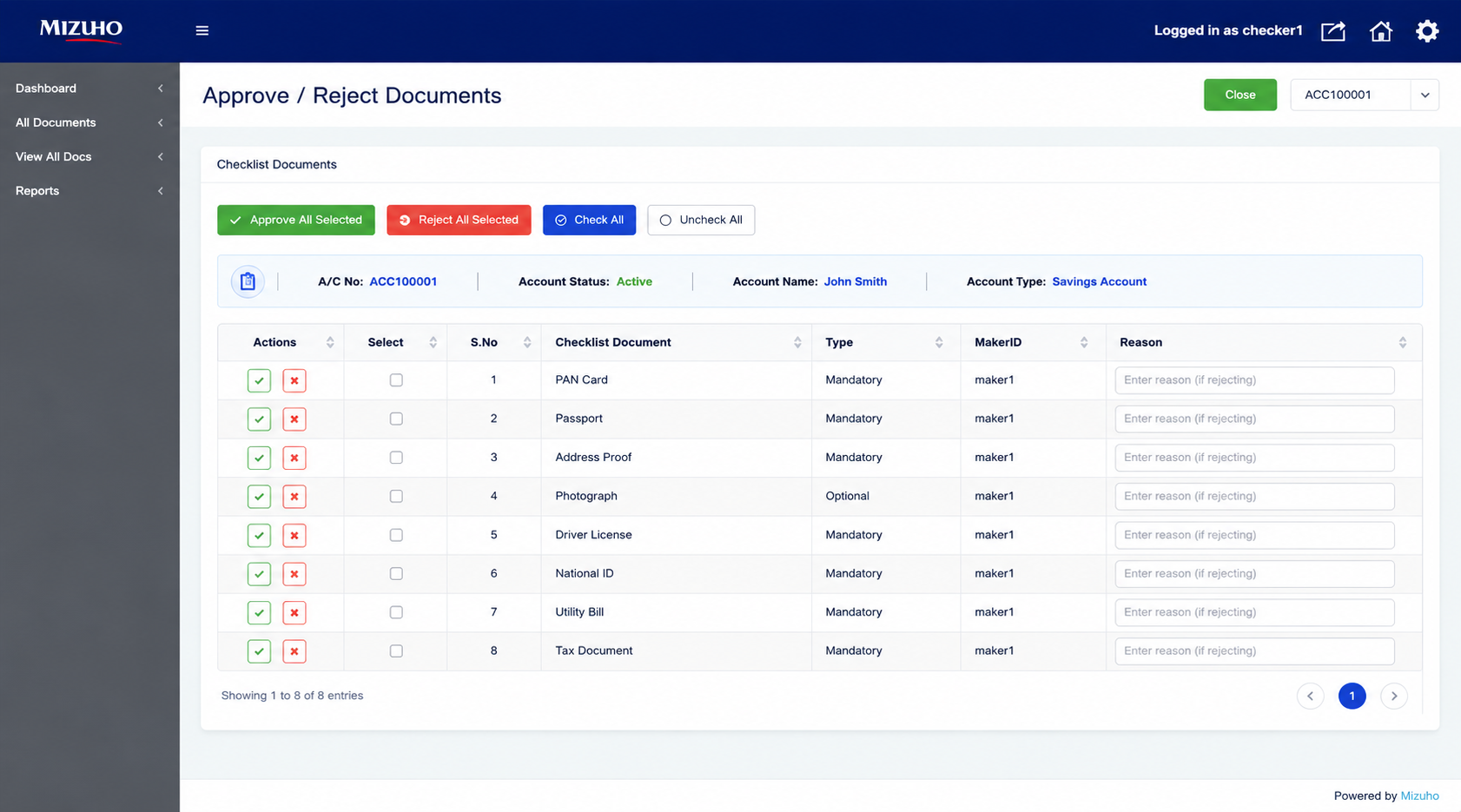The width and height of the screenshot is (1461, 812).
Task: Reject Passport with red cross icon
Action: point(294,419)
